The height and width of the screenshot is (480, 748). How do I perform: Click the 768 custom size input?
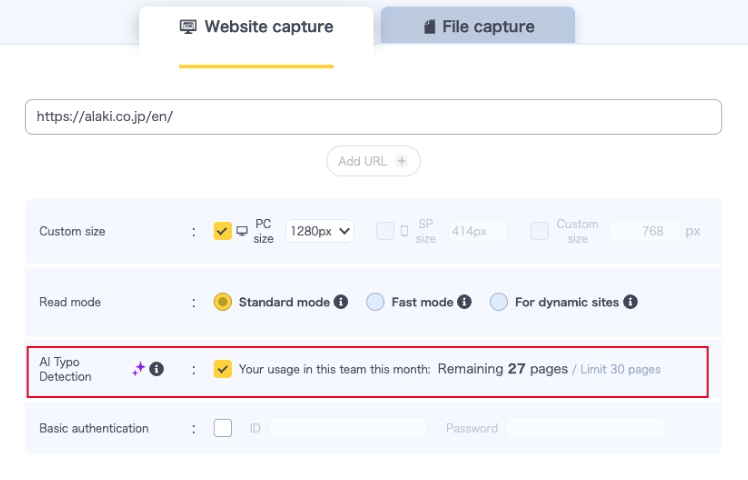(x=645, y=231)
